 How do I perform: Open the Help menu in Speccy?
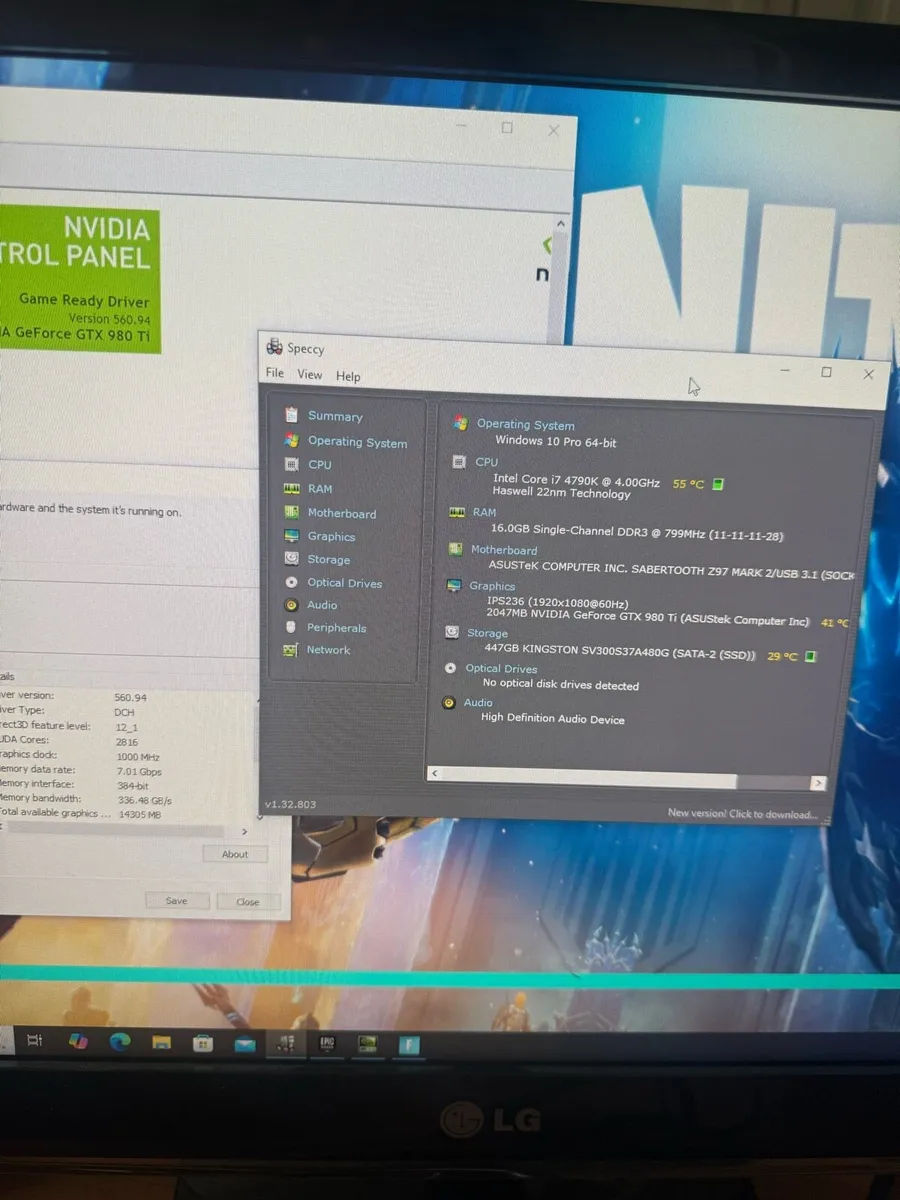point(348,376)
